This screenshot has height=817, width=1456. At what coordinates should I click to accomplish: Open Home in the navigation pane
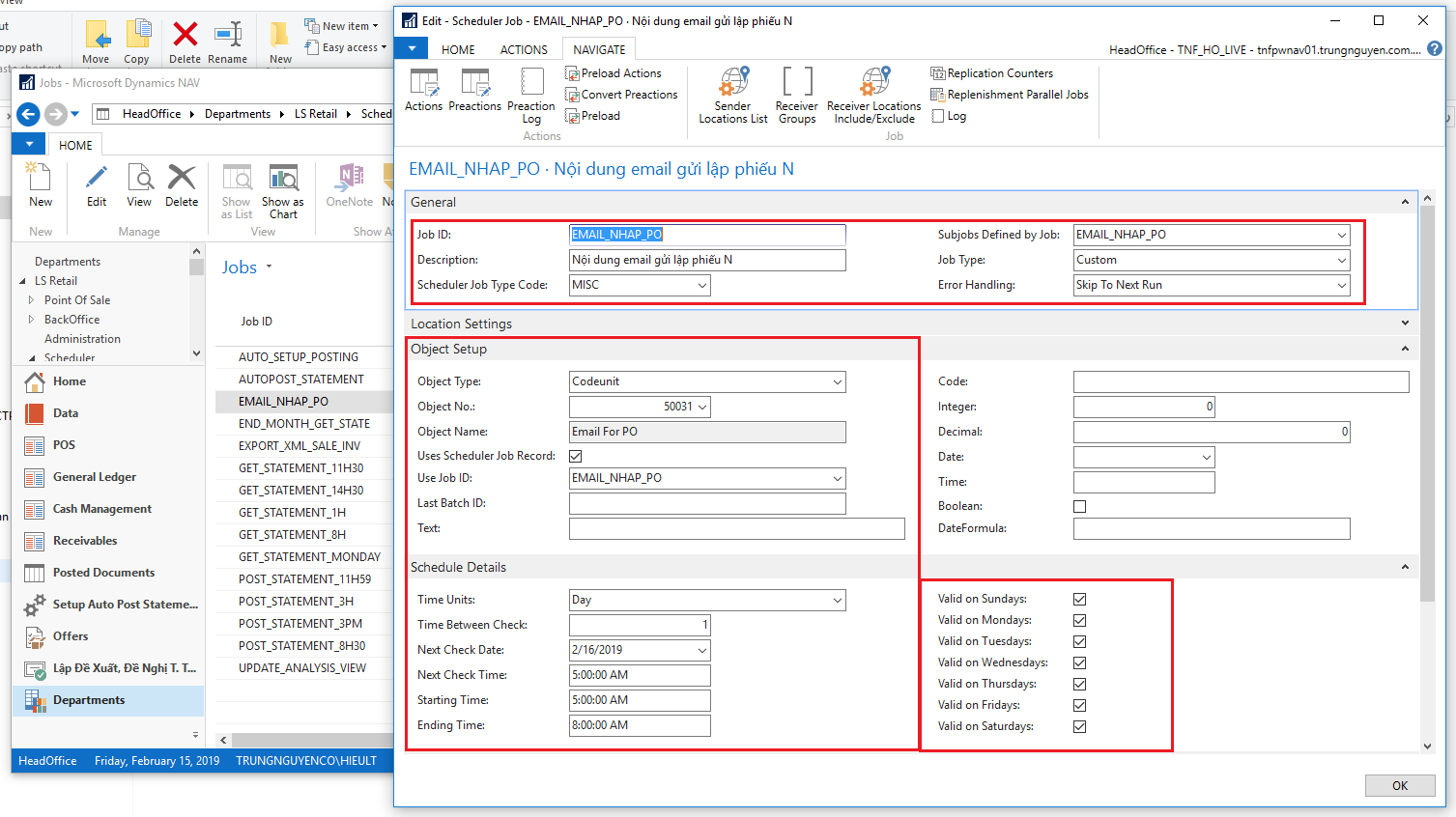coord(108,381)
